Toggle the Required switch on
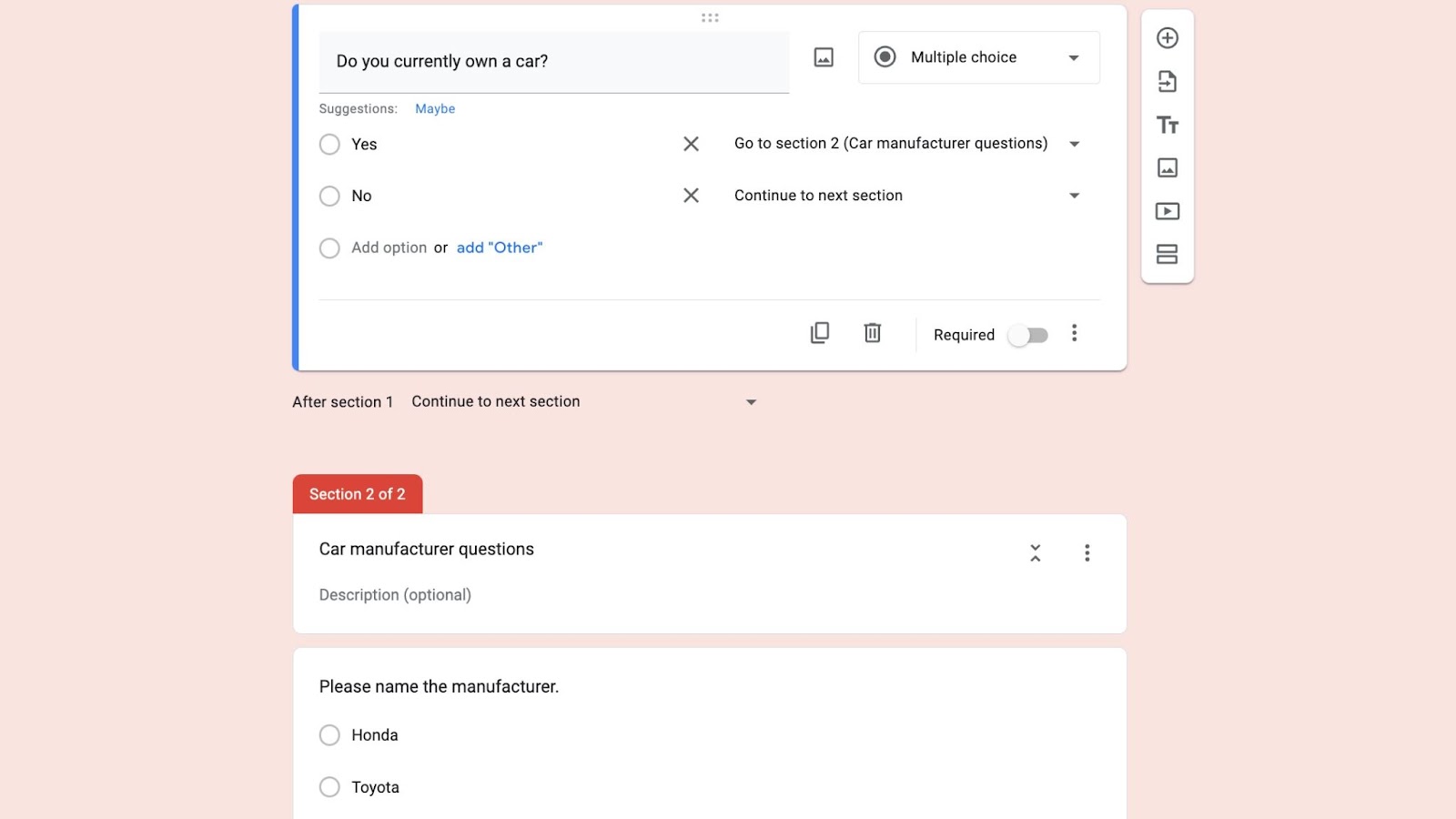Viewport: 1456px width, 819px height. (1028, 335)
